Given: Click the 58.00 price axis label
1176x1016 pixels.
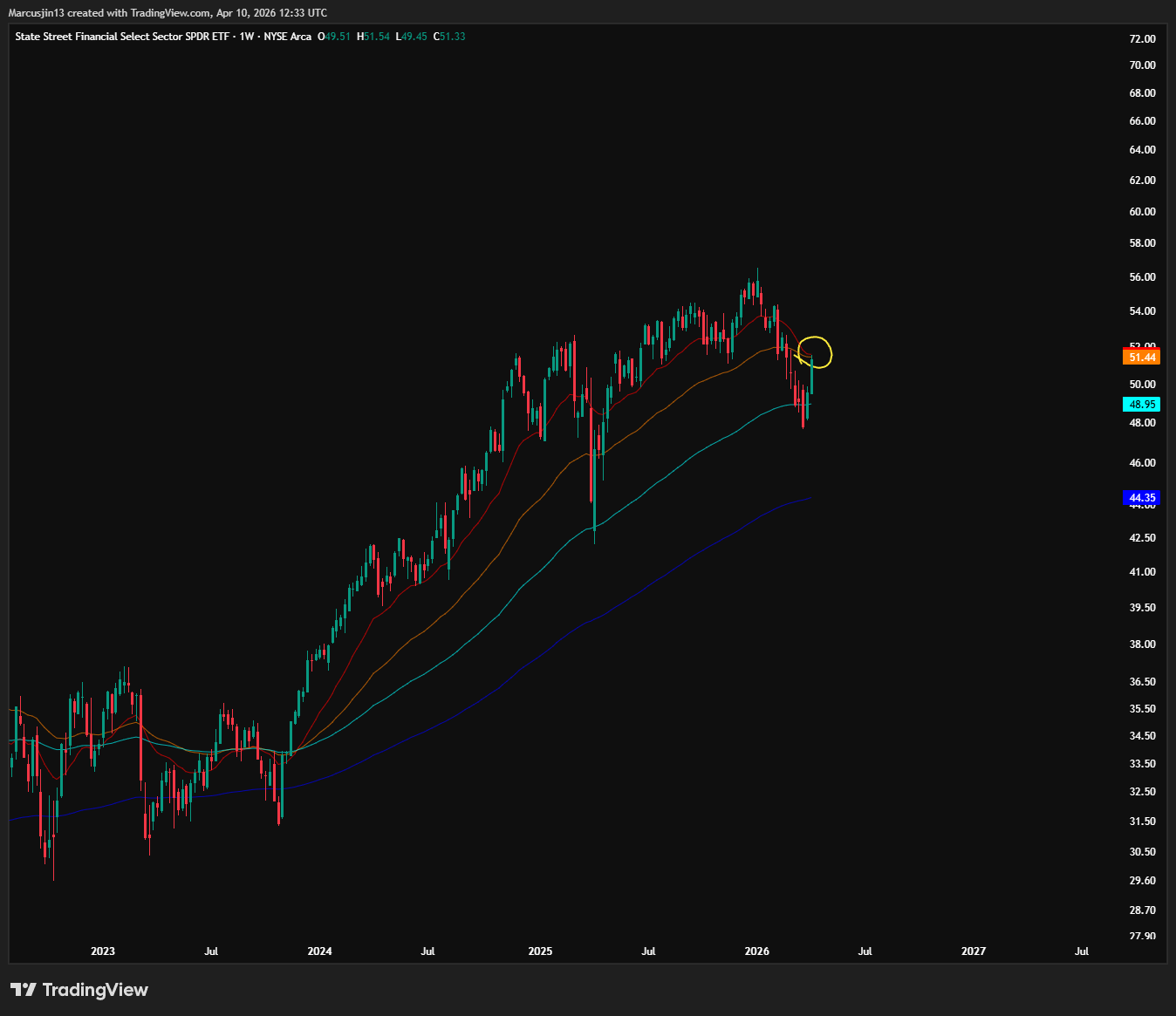Looking at the screenshot, I should [1142, 243].
